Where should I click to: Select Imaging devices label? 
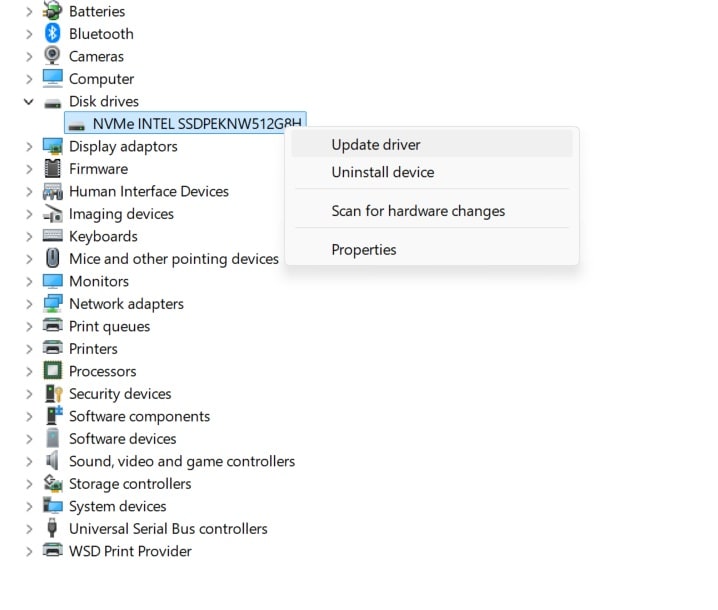tap(121, 214)
